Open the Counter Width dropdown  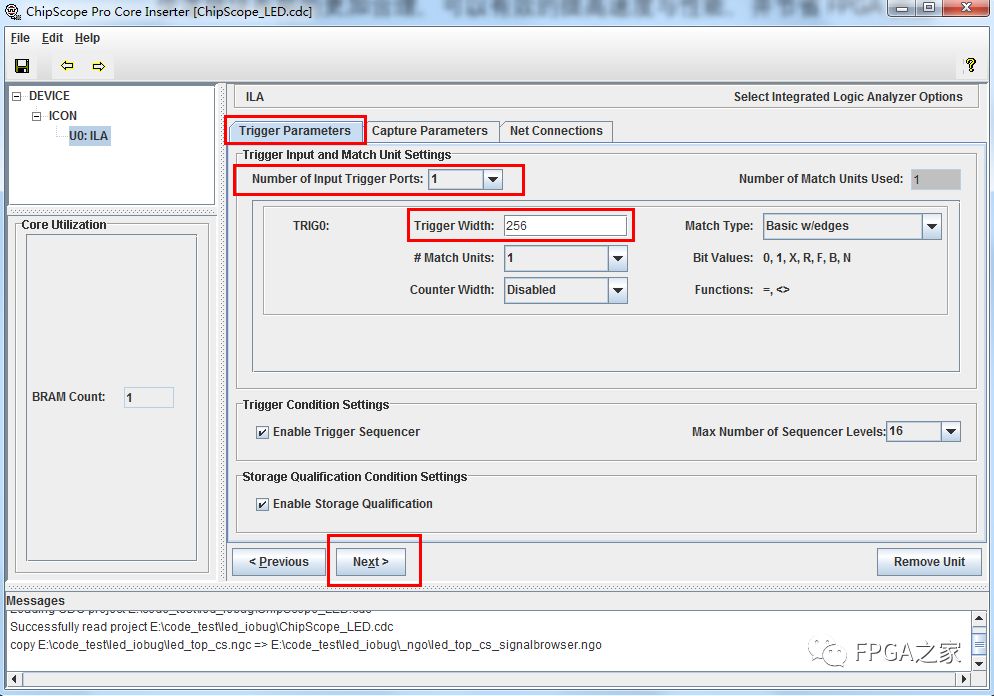[617, 290]
